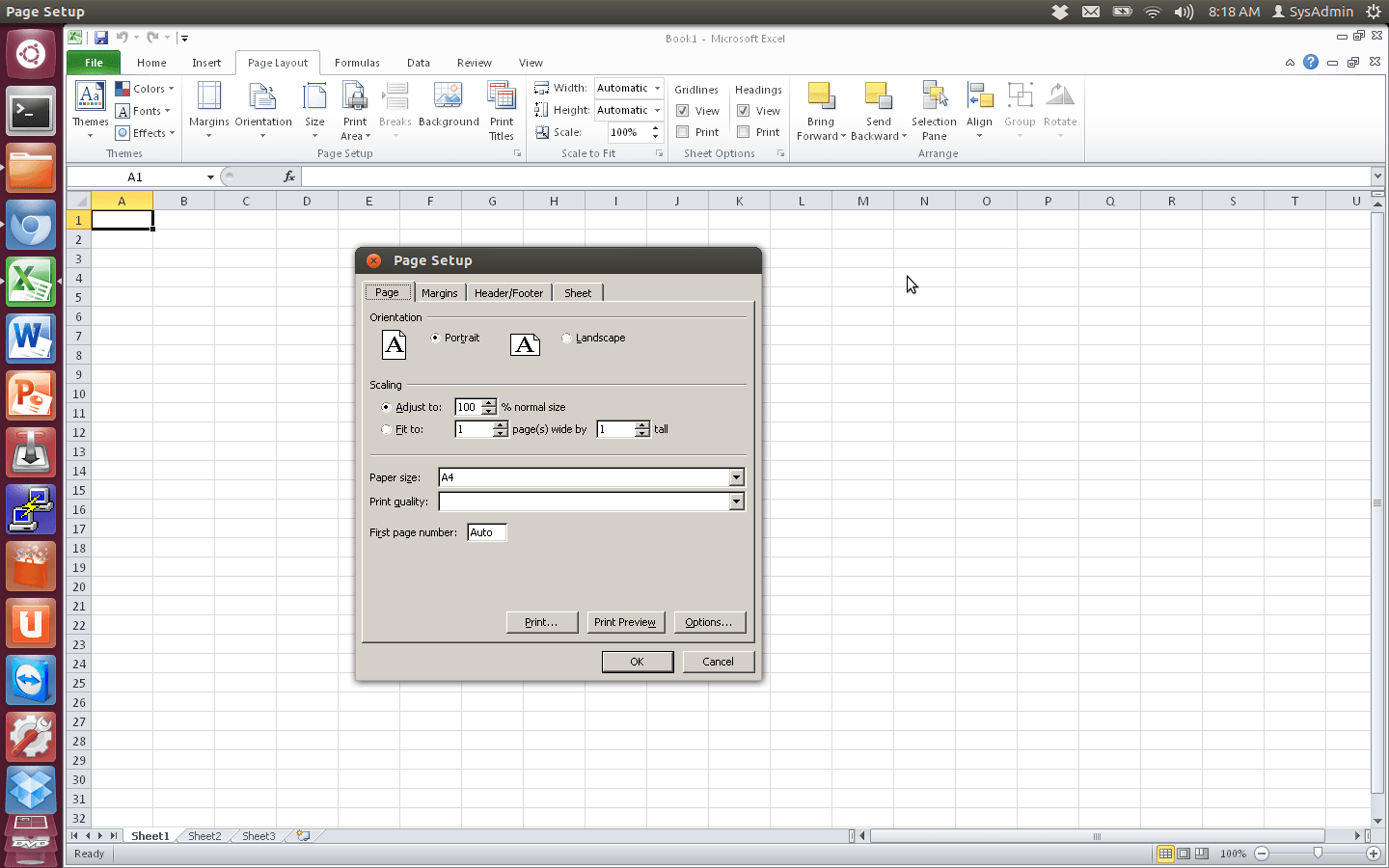Viewport: 1389px width, 868px height.
Task: Click the Orientation icon in ribbon
Action: pos(262,97)
